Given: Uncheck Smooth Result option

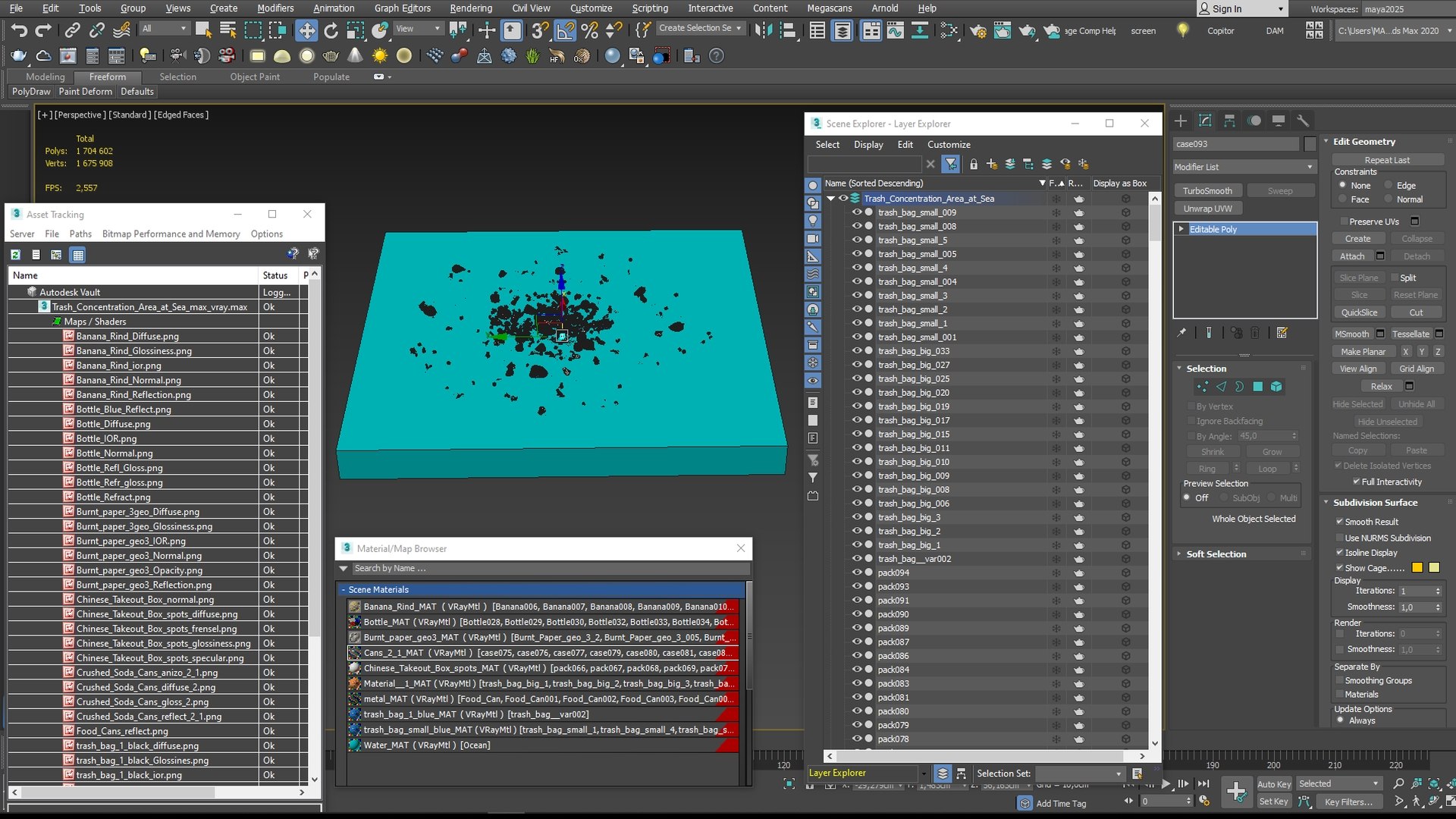Looking at the screenshot, I should (1340, 522).
